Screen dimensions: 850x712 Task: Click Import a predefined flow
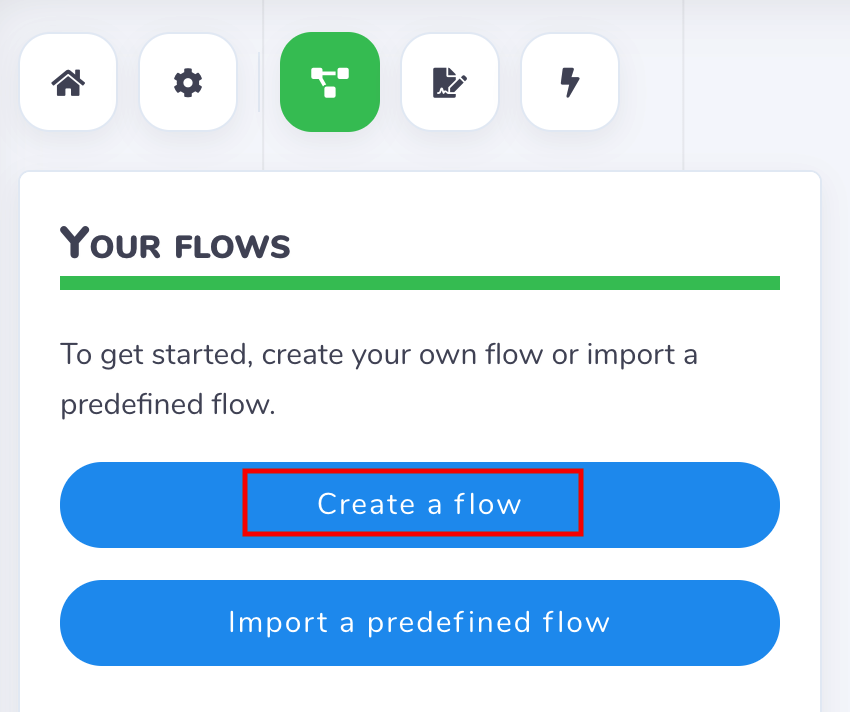(419, 622)
